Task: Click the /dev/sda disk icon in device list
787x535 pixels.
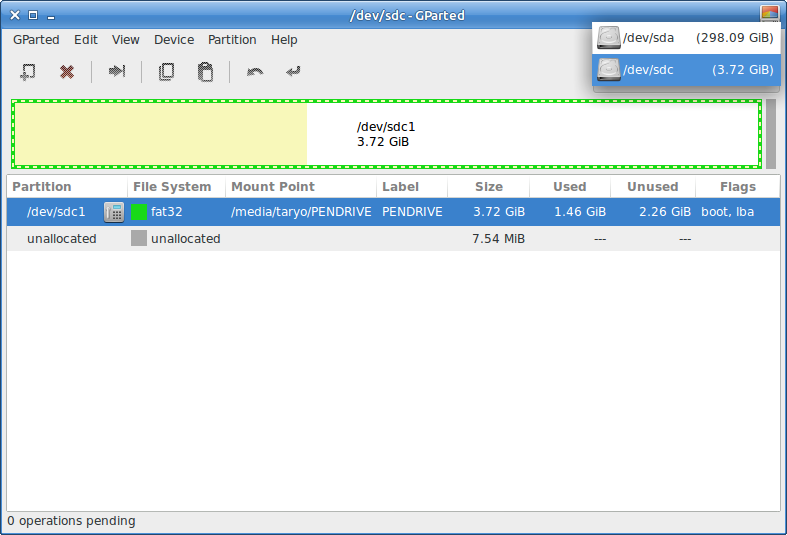Action: [608, 38]
